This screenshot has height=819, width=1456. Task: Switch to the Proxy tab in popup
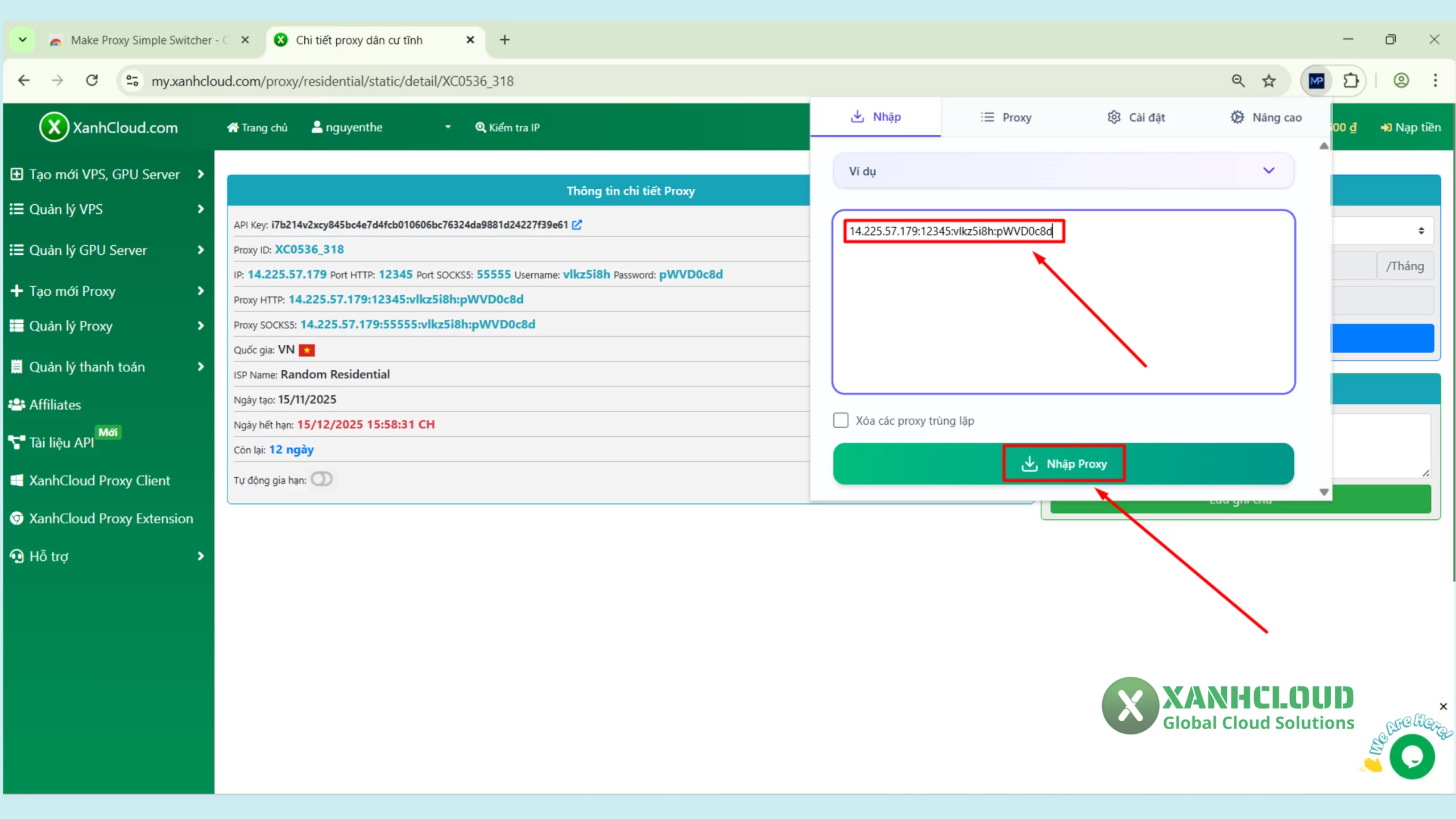pos(1007,117)
